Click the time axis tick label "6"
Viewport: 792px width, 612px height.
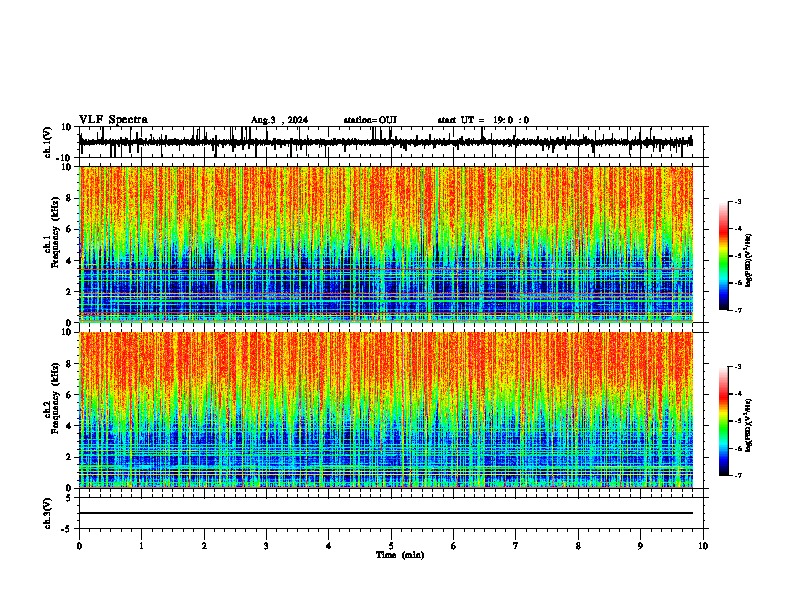click(454, 546)
